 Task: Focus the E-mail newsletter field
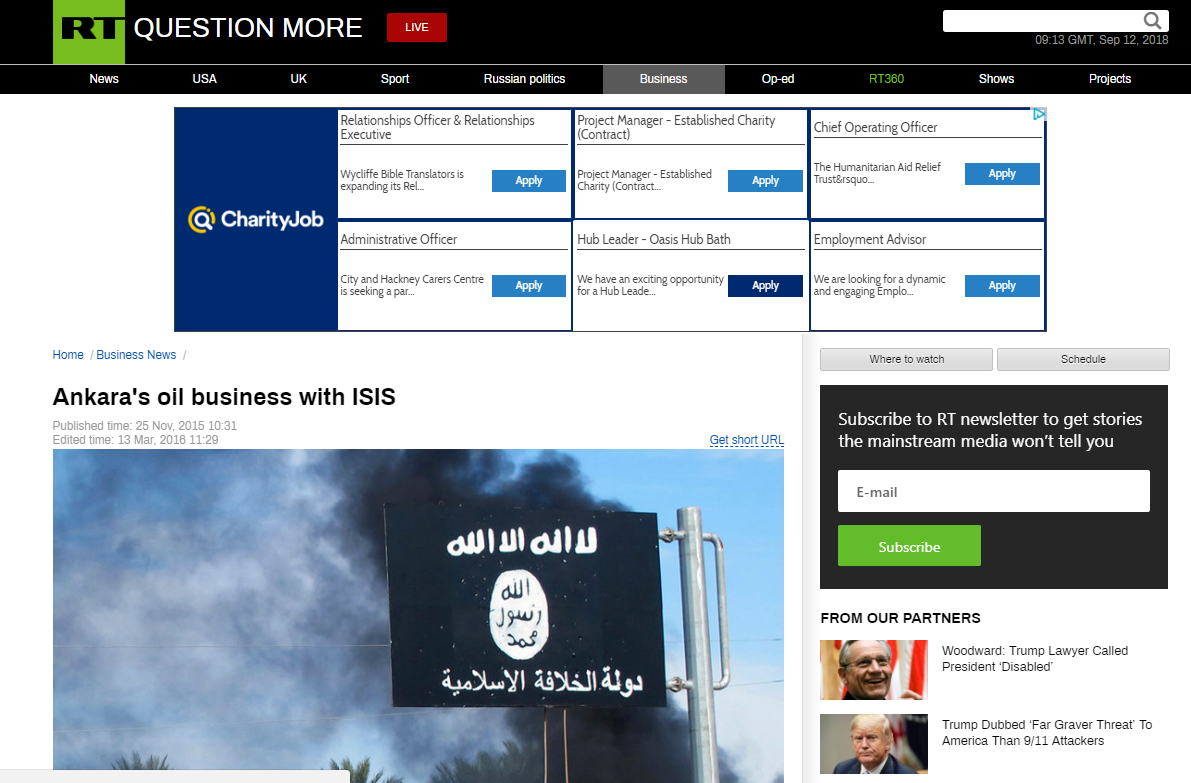(994, 491)
